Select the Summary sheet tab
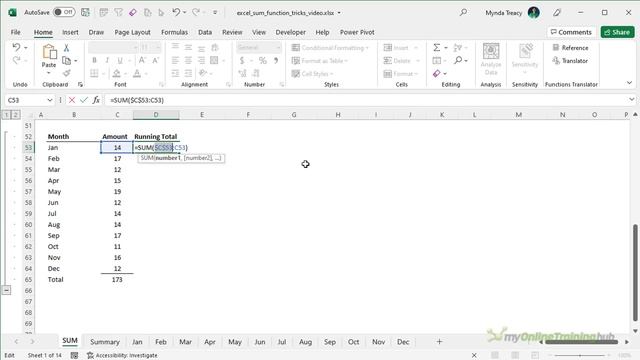This screenshot has height=360, width=640. point(104,342)
